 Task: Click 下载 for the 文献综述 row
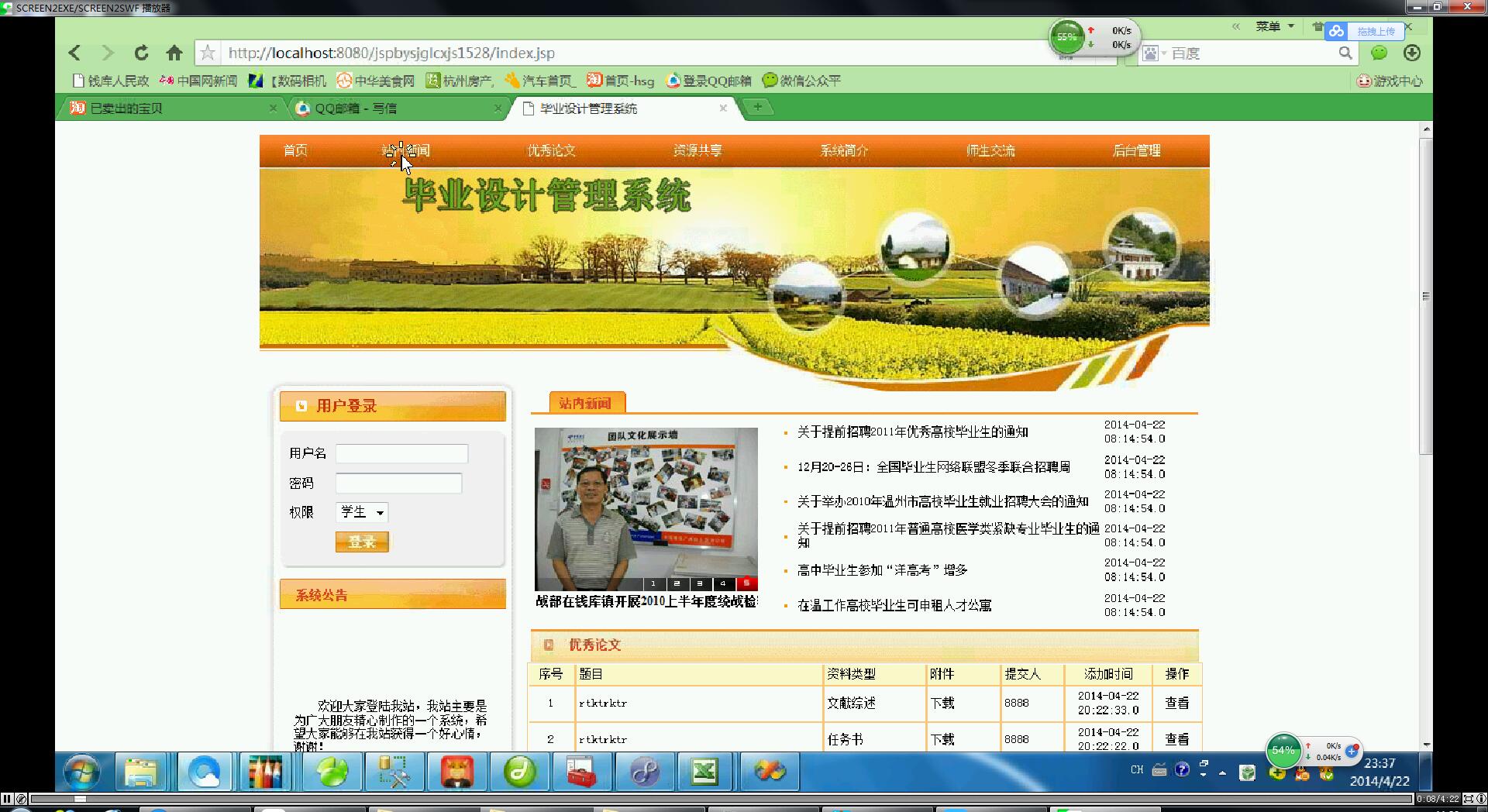942,703
